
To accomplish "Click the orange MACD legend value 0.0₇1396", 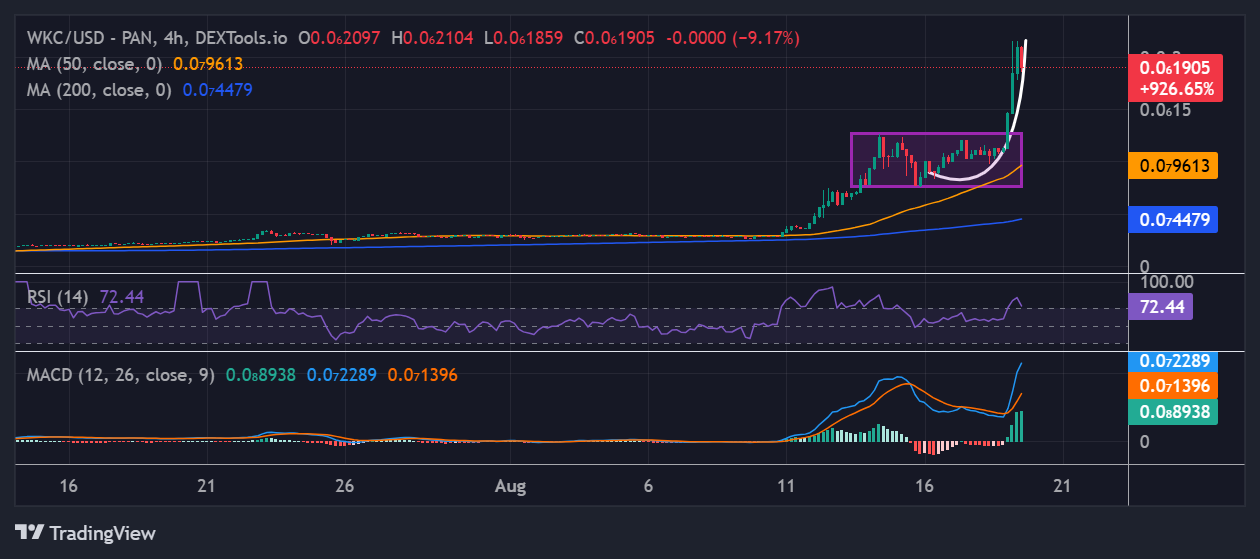I will 422,375.
